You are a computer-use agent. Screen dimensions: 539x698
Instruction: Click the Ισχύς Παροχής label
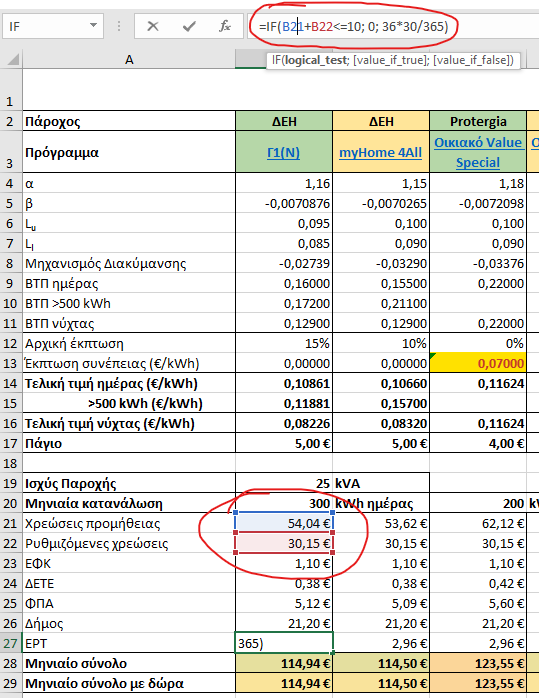(x=129, y=483)
